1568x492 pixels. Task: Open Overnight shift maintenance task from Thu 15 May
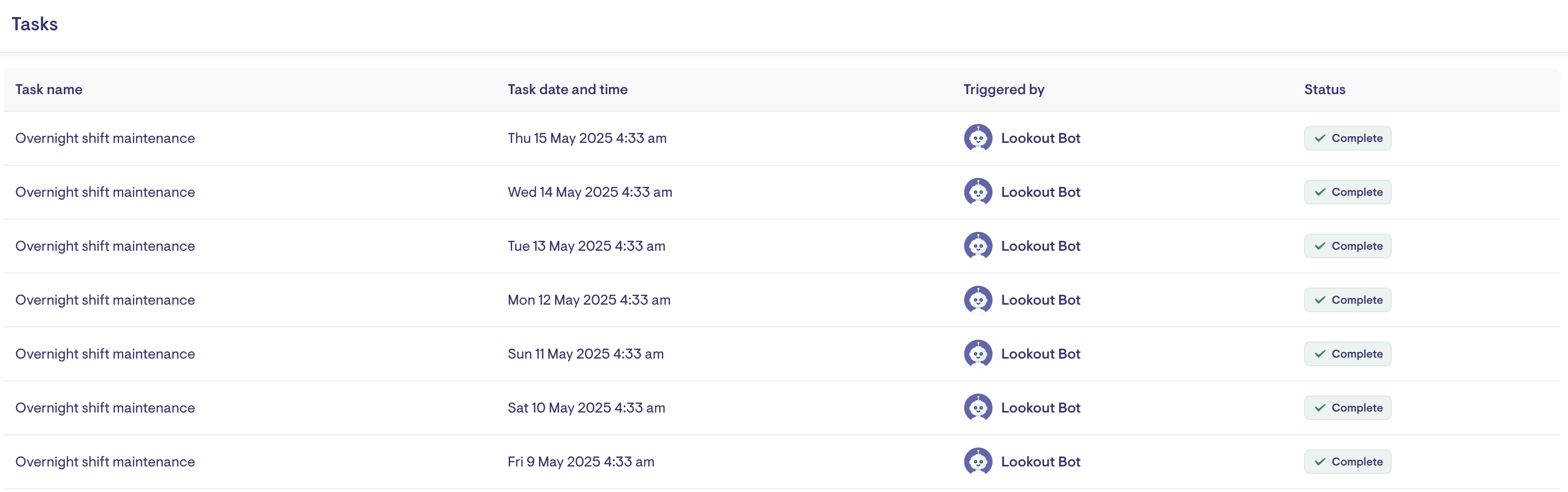pos(105,138)
